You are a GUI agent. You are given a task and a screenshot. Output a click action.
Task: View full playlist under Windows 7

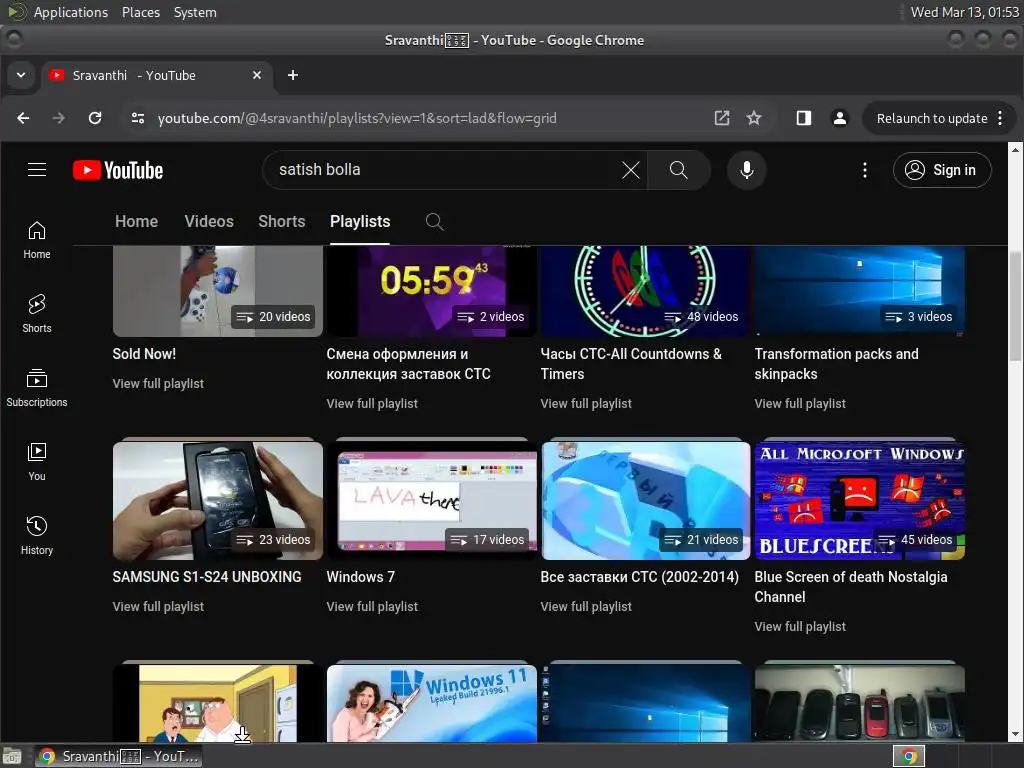point(372,606)
